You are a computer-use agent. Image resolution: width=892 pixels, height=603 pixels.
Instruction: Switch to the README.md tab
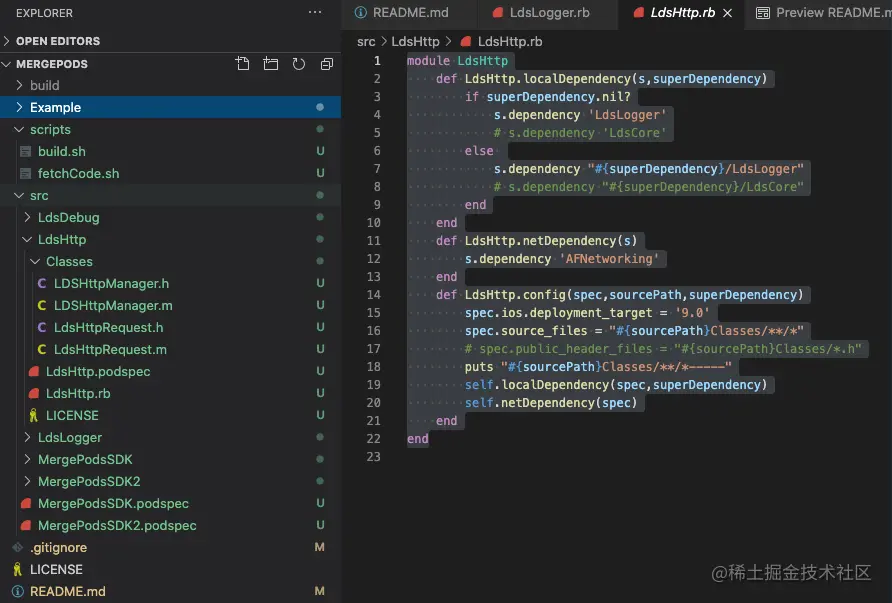pos(410,13)
